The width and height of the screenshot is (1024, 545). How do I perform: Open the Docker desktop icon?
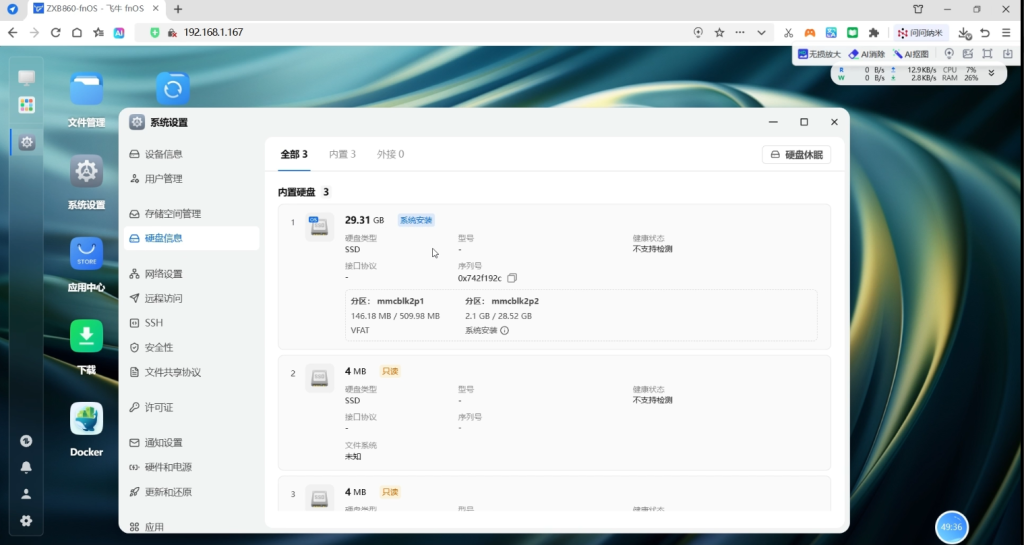click(x=86, y=419)
